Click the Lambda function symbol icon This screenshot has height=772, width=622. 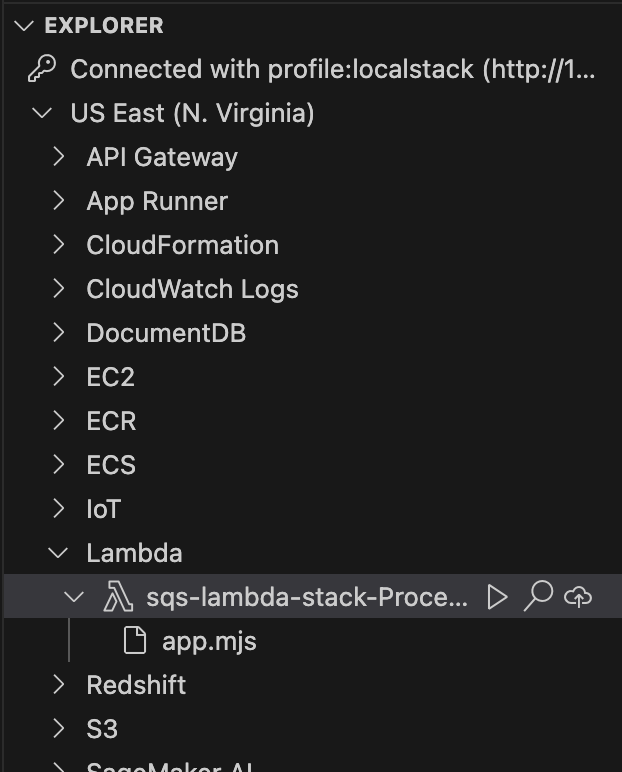pyautogui.click(x=118, y=597)
